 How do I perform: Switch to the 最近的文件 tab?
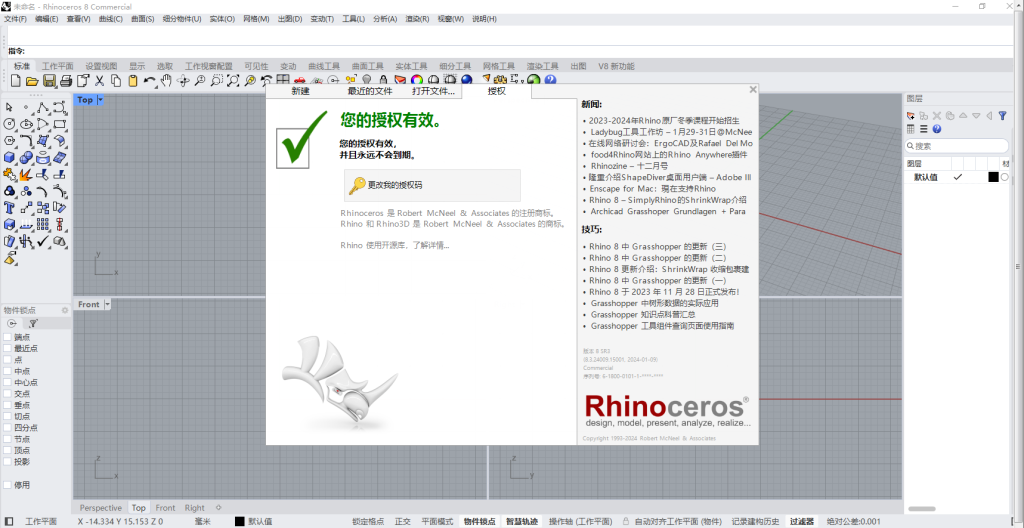[369, 91]
